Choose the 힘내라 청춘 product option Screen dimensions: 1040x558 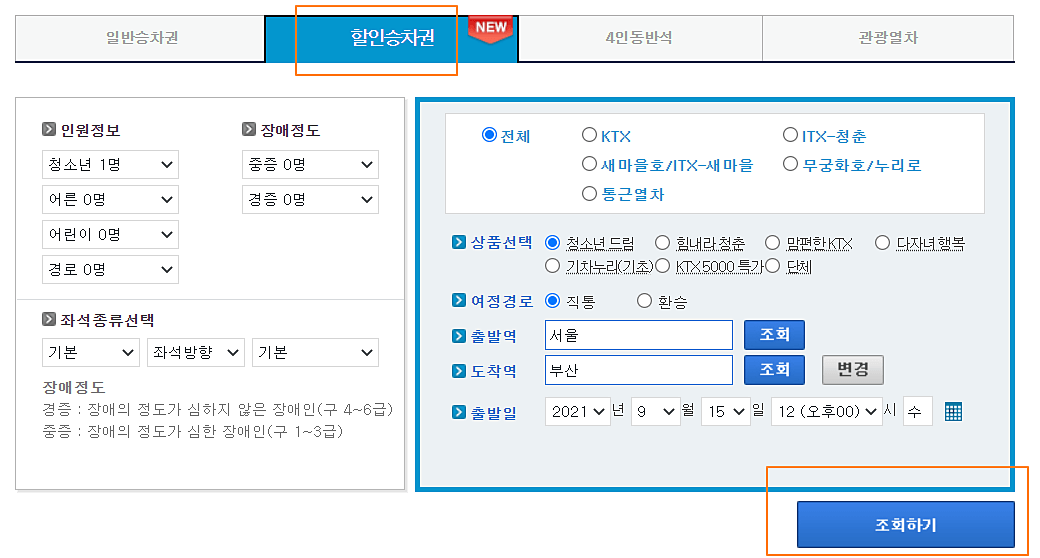click(662, 243)
